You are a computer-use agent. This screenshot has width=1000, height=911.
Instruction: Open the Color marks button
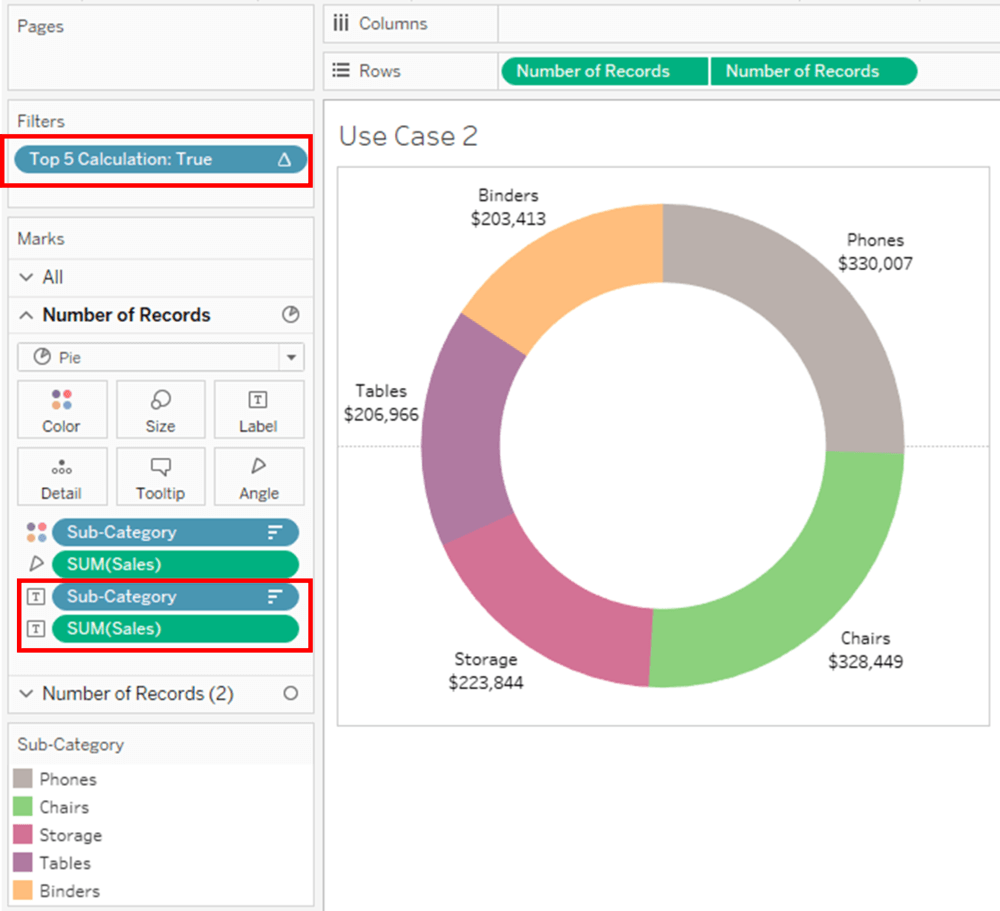click(62, 409)
